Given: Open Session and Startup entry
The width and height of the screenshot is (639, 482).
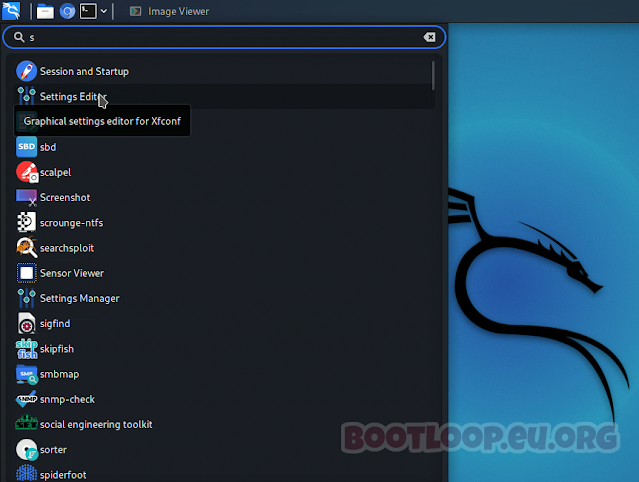Looking at the screenshot, I should (224, 71).
